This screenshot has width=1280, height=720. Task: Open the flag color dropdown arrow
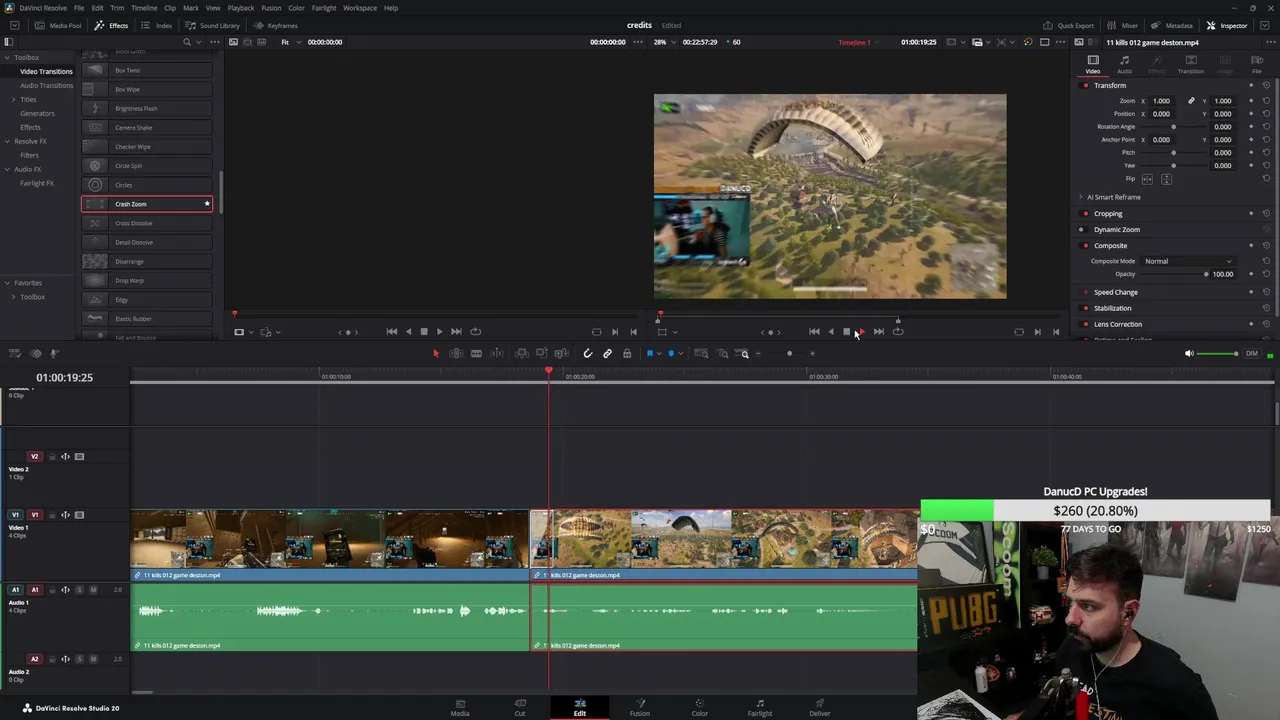[x=659, y=353]
